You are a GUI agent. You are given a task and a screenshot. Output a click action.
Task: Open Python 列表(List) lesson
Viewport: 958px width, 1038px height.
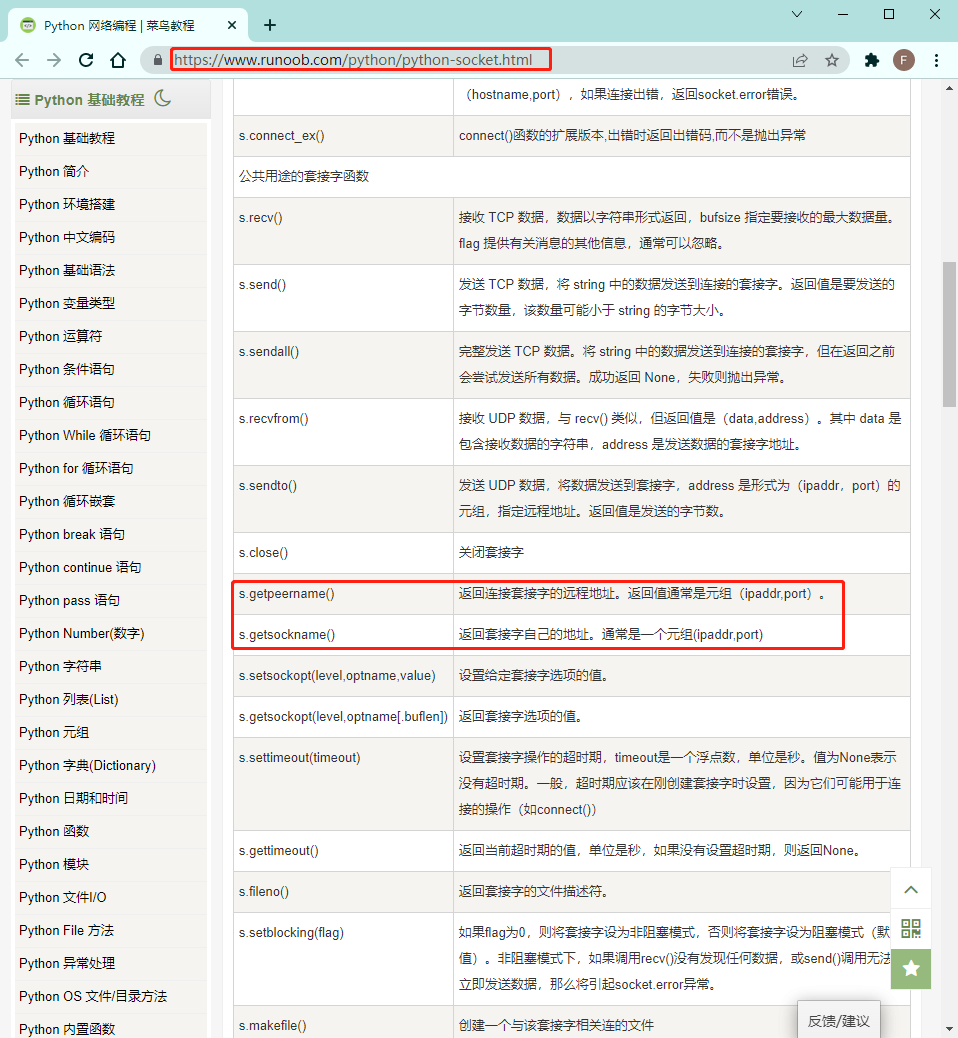point(69,700)
